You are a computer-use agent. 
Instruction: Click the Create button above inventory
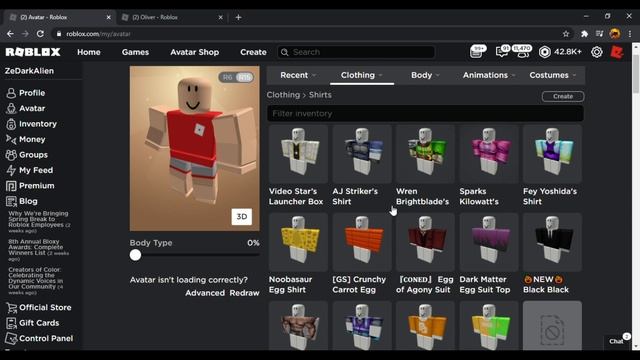tap(563, 96)
